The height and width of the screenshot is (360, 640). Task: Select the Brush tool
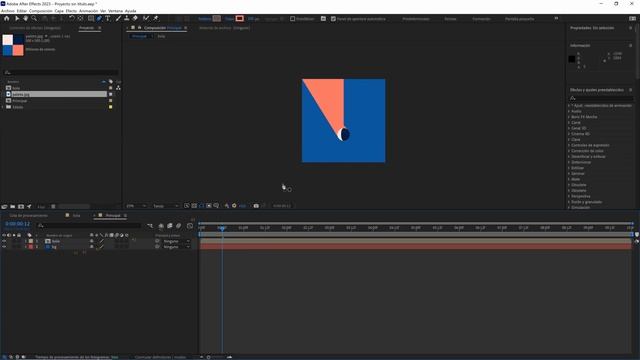tap(118, 18)
